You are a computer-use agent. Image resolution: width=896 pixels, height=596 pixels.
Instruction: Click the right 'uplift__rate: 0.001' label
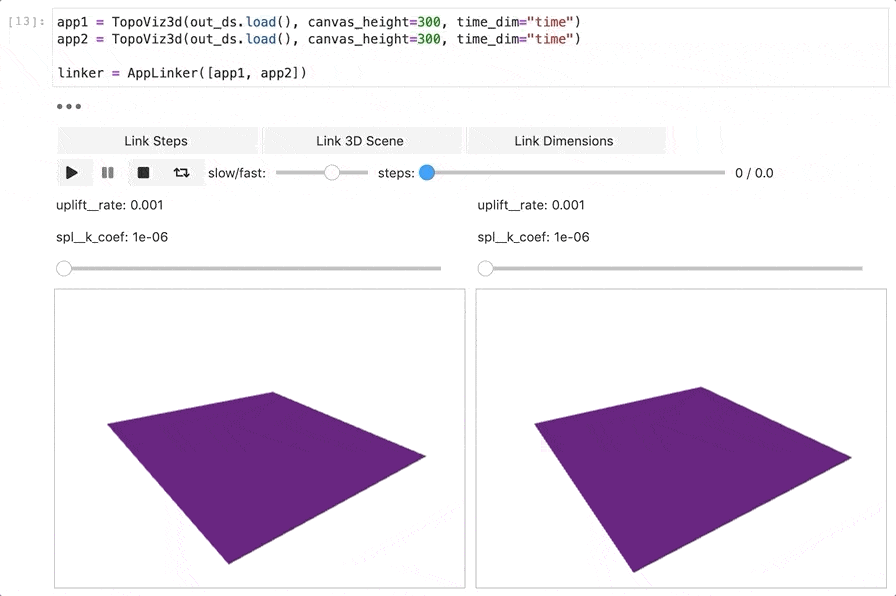[x=531, y=205]
